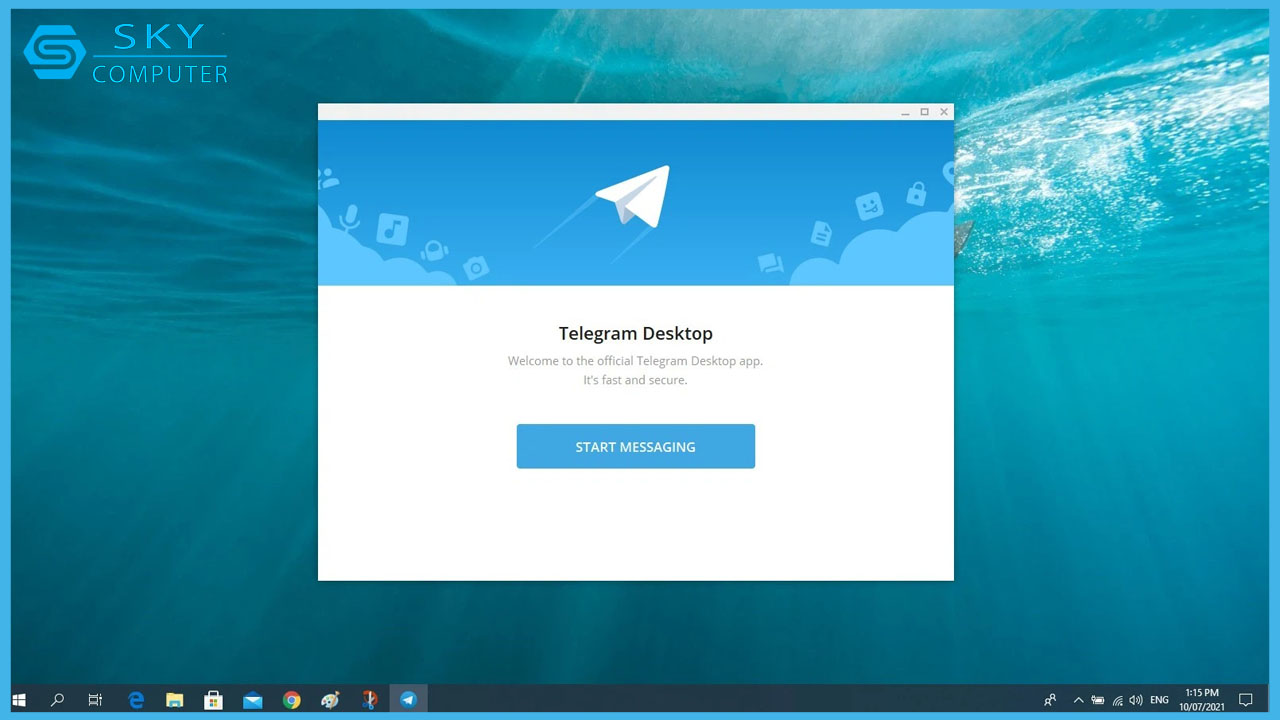Open Microsoft Edge
This screenshot has height=720, width=1280.
[x=135, y=700]
